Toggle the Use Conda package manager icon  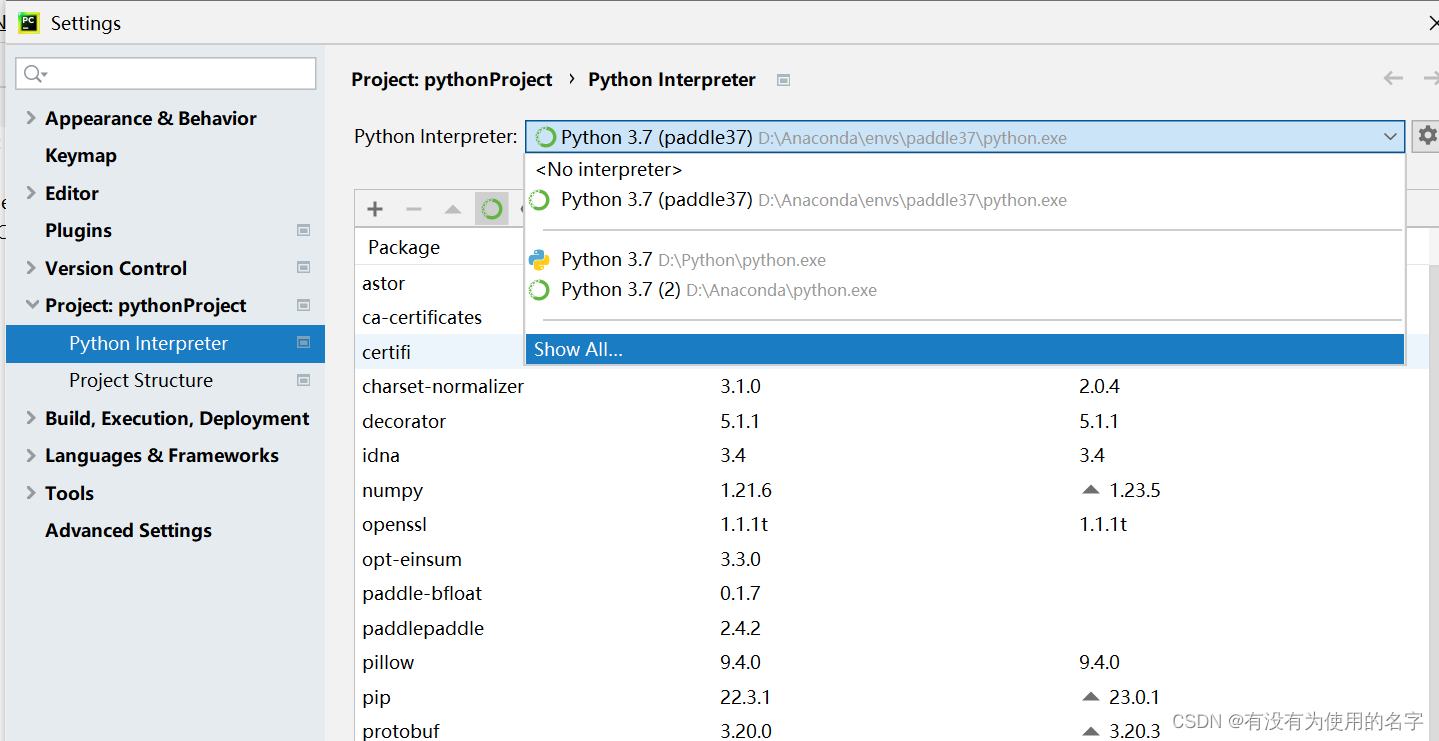point(492,209)
